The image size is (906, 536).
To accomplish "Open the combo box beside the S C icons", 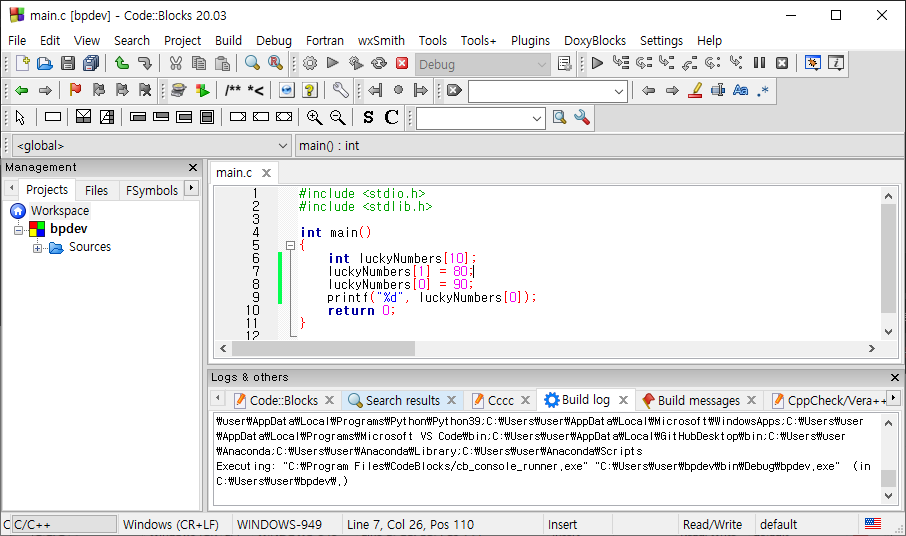I will click(481, 118).
